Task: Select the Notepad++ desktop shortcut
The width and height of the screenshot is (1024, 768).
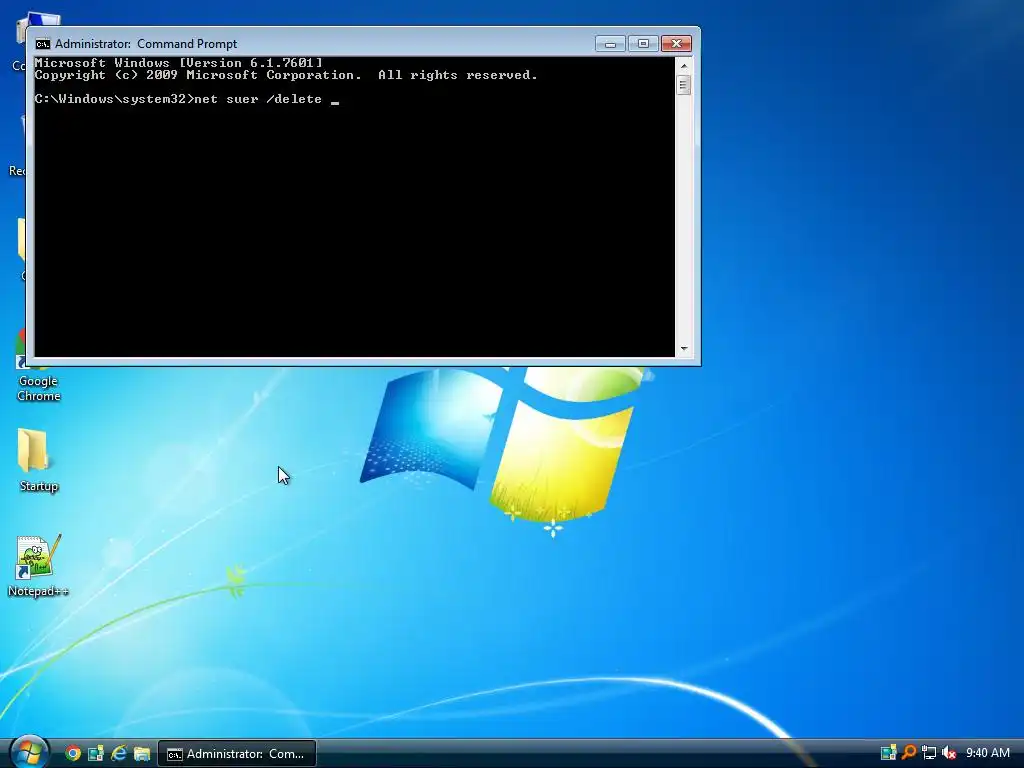Action: 38,566
